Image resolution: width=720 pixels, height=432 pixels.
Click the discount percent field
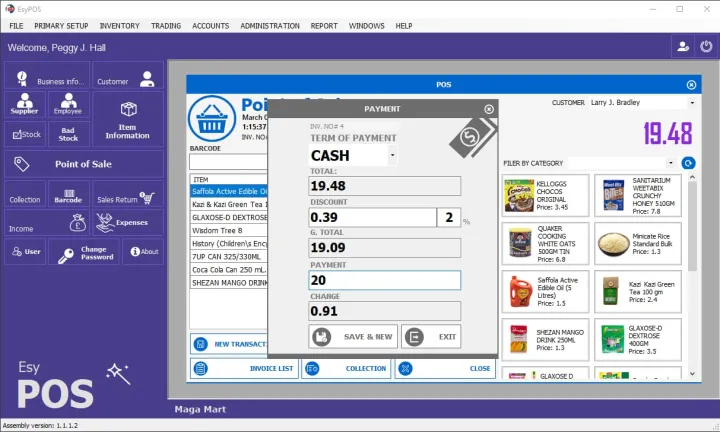pos(449,217)
